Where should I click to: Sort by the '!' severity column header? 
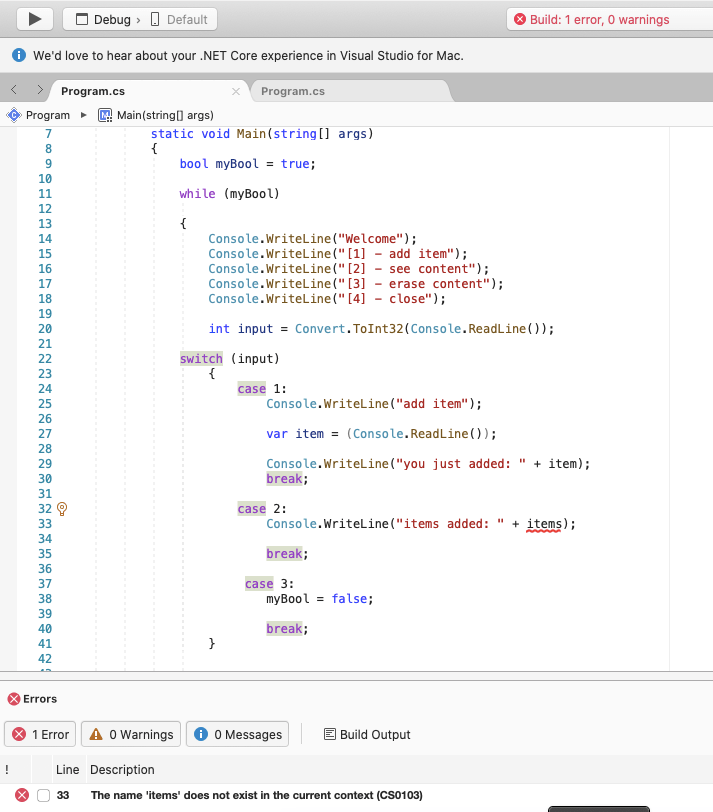click(7, 770)
